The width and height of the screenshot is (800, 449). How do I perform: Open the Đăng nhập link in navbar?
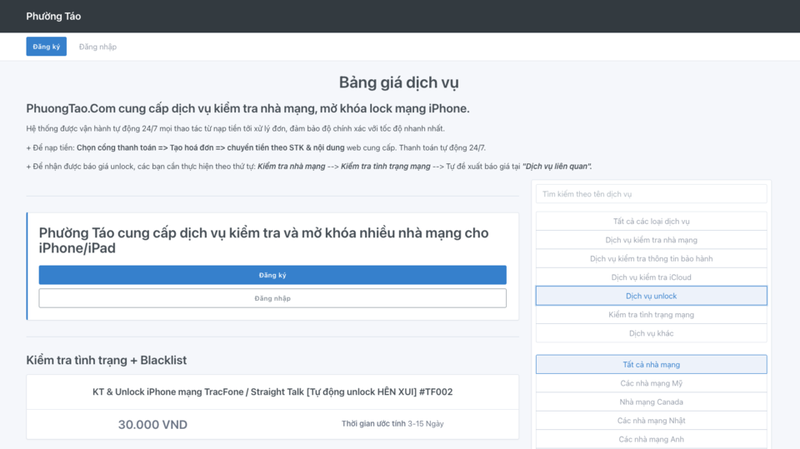pyautogui.click(x=97, y=46)
